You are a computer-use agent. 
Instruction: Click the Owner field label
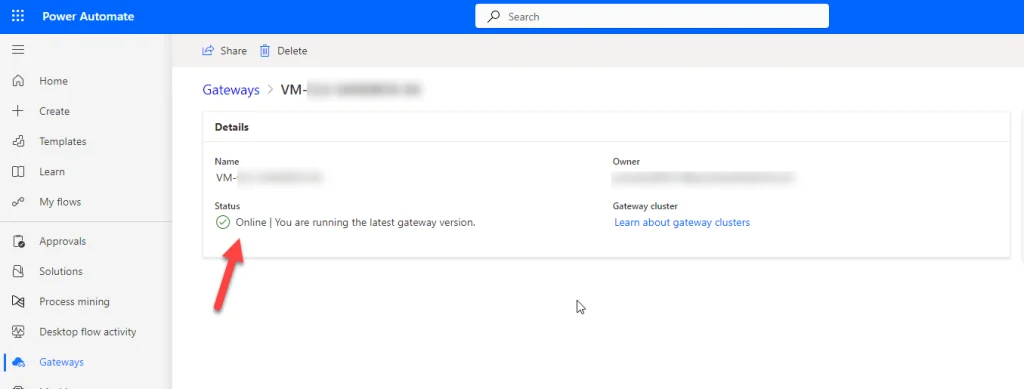(626, 161)
